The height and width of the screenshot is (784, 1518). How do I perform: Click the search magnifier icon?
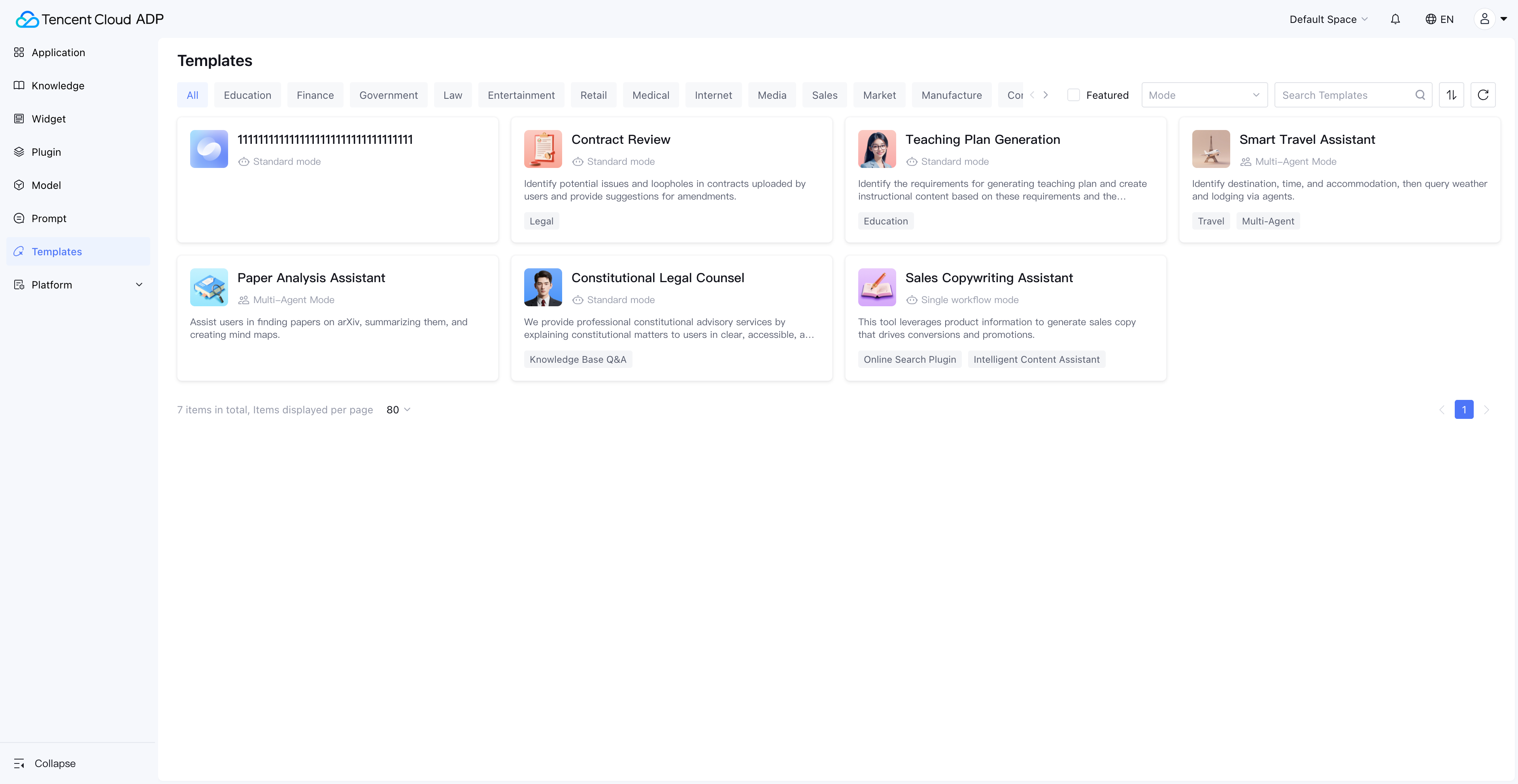tap(1420, 95)
